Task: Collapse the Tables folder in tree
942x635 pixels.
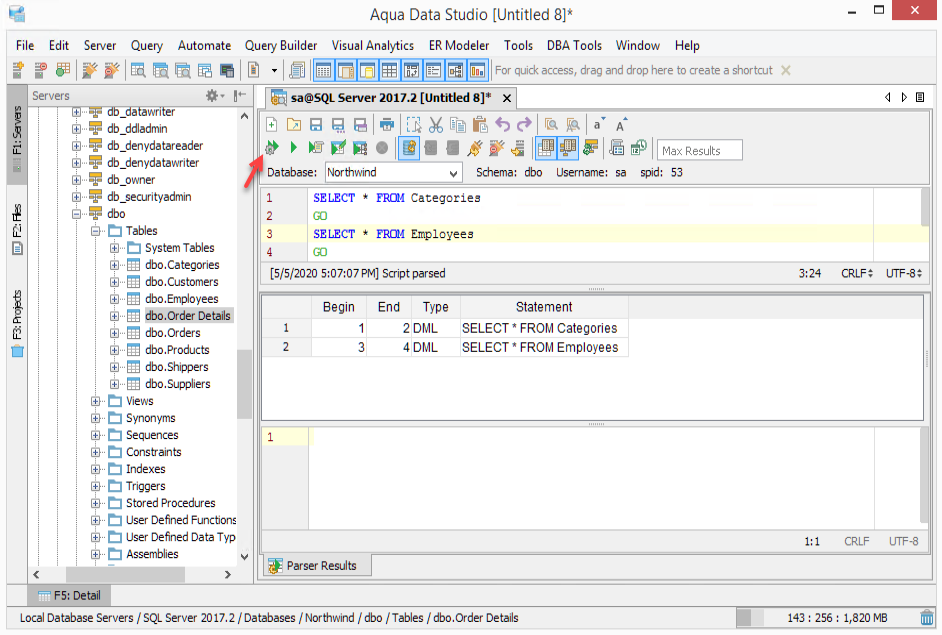Action: point(97,231)
